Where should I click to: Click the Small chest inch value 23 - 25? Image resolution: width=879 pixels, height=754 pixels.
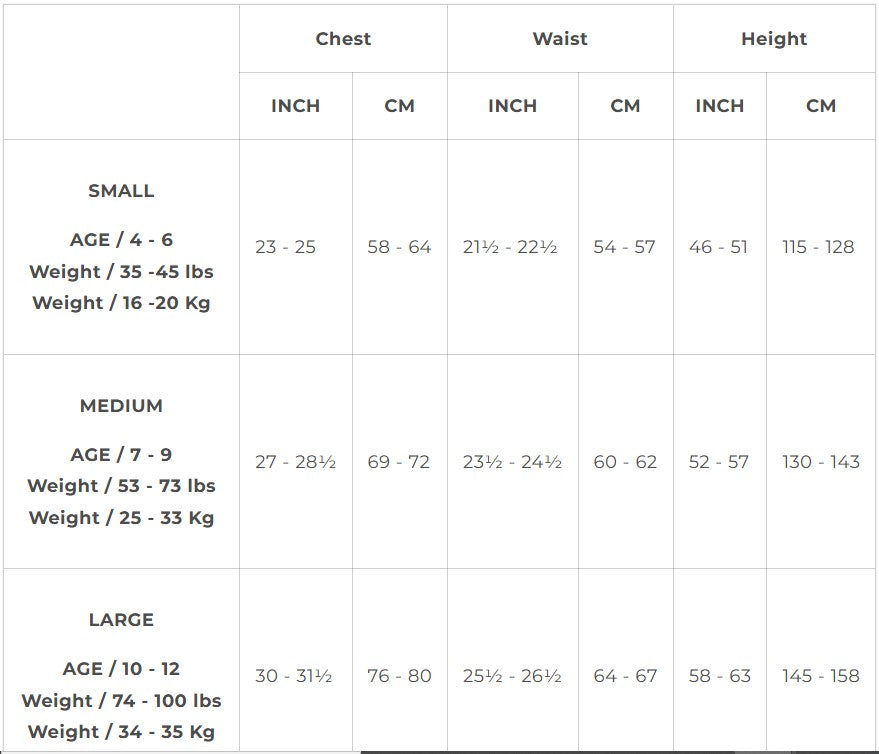pyautogui.click(x=285, y=247)
